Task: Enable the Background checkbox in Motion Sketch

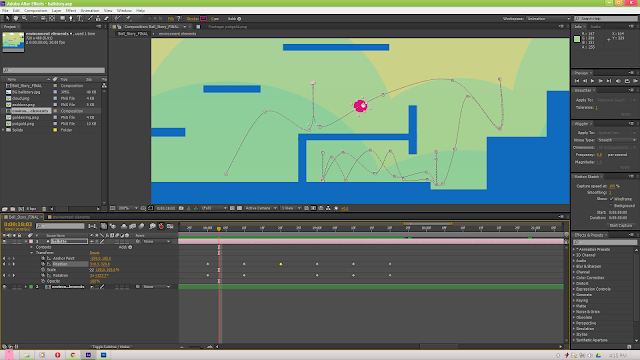Action: click(x=611, y=206)
